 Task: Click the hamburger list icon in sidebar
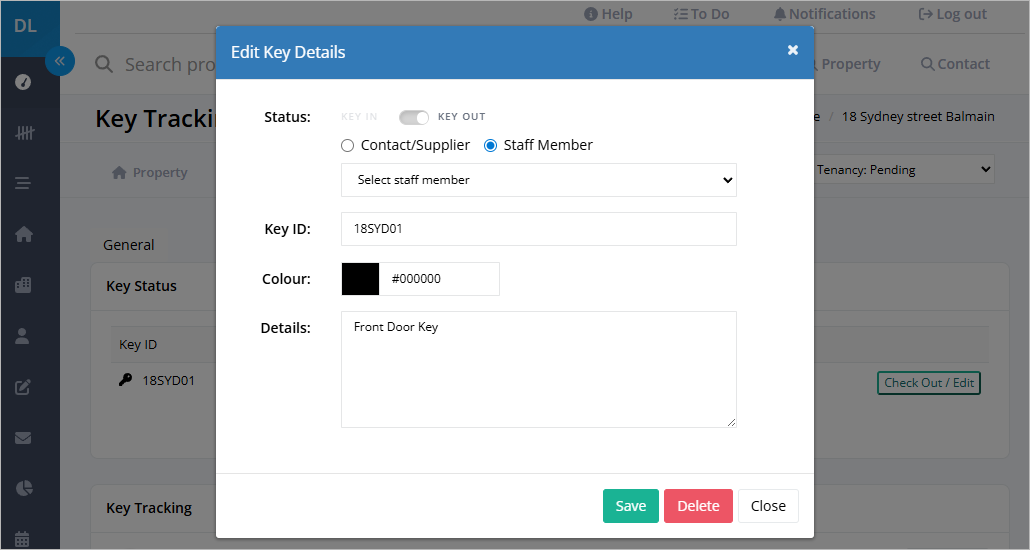point(22,183)
